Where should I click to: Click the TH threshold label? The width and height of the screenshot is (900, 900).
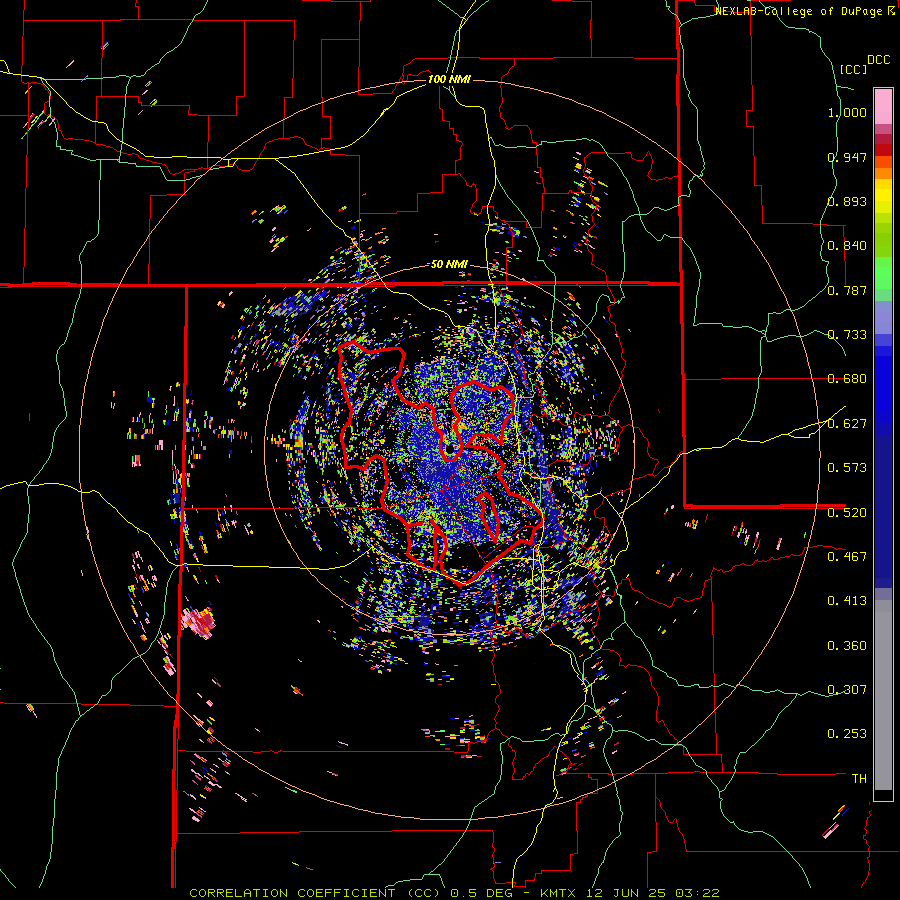859,779
